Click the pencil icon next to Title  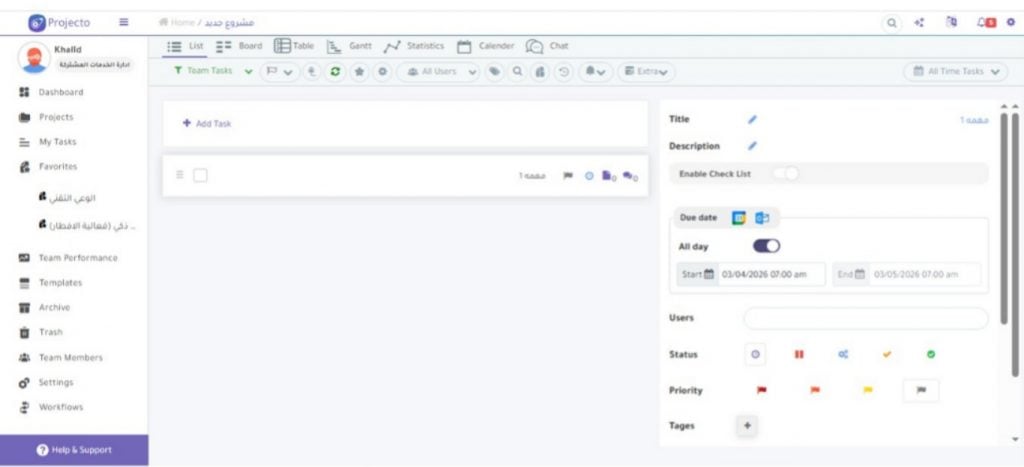(752, 120)
